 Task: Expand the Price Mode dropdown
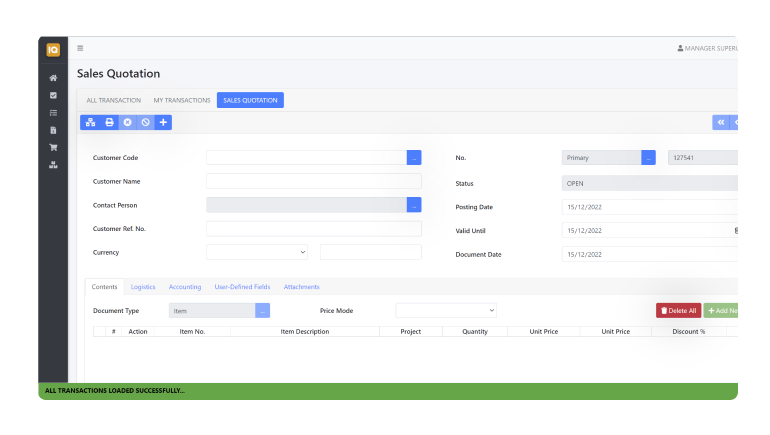445,311
